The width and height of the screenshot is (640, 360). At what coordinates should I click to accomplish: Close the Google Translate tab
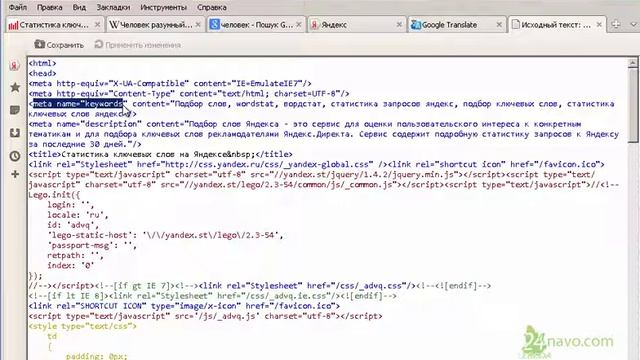pyautogui.click(x=499, y=25)
